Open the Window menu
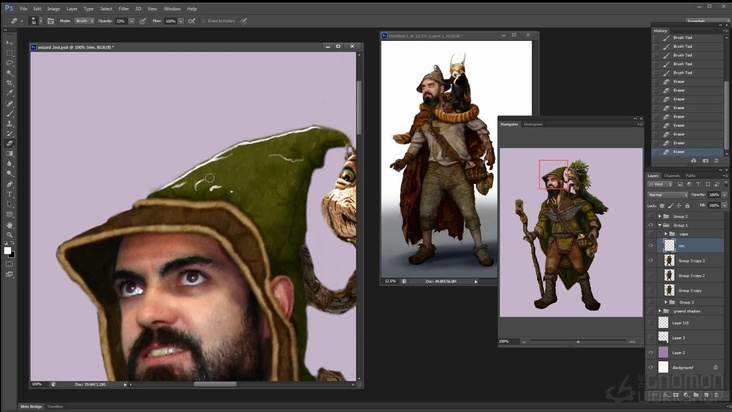This screenshot has height=412, width=732. 172,9
